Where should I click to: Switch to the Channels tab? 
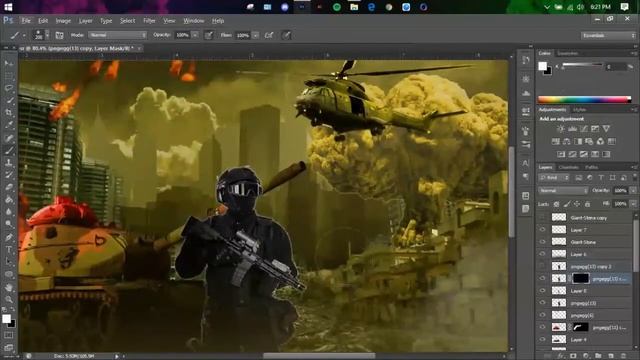tap(569, 167)
